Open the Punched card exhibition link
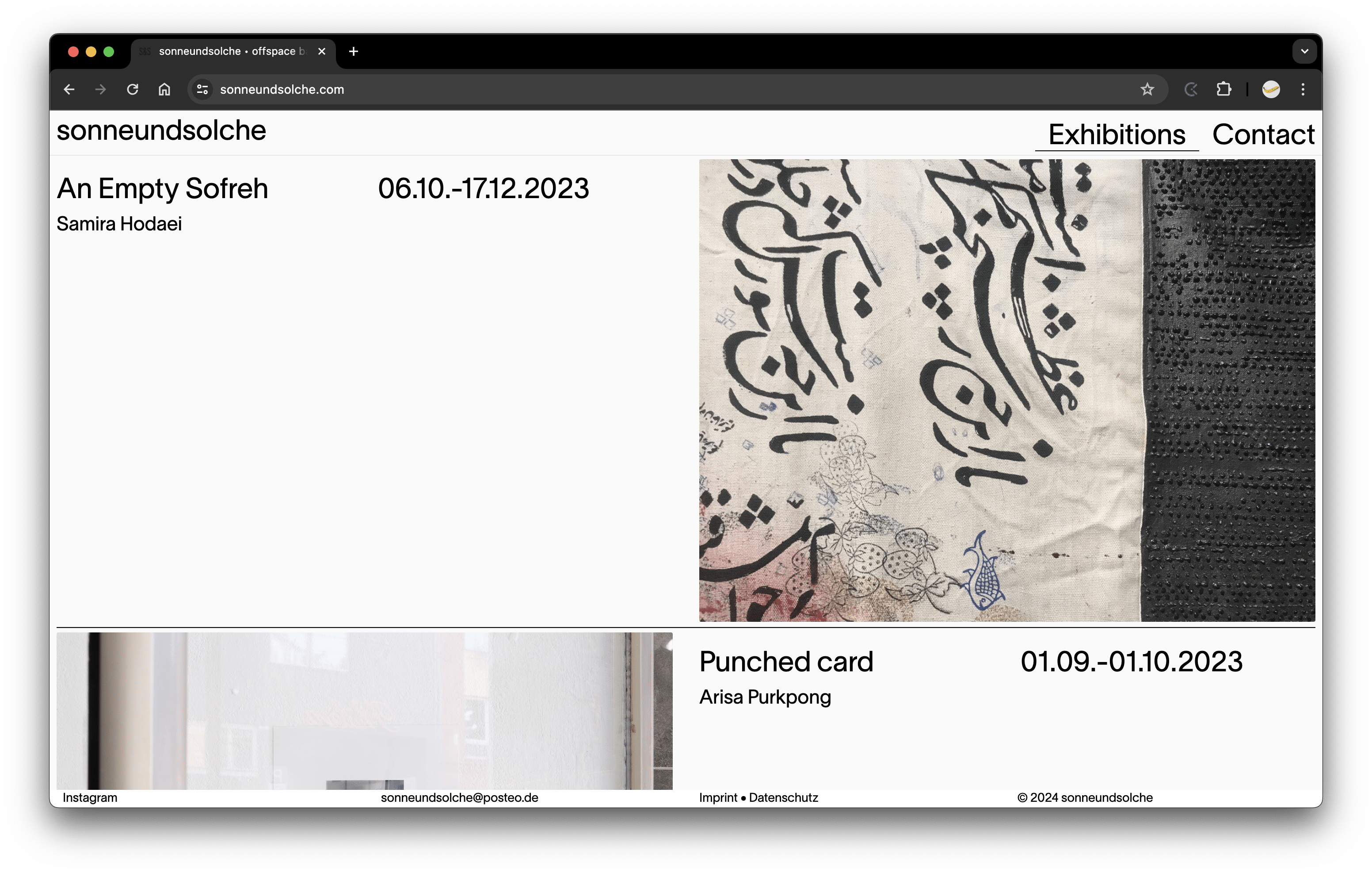The height and width of the screenshot is (873, 1372). click(786, 662)
